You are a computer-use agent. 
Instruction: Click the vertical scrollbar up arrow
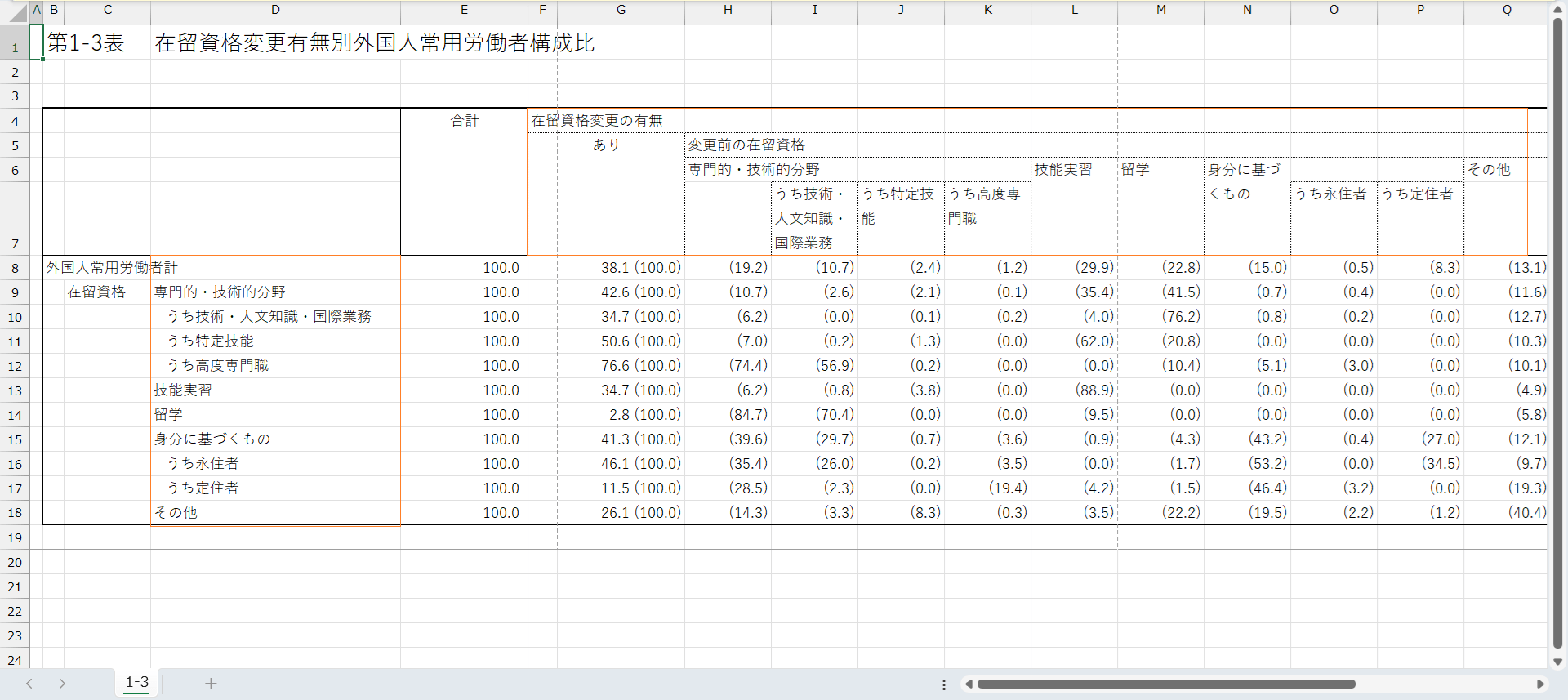click(x=1557, y=10)
